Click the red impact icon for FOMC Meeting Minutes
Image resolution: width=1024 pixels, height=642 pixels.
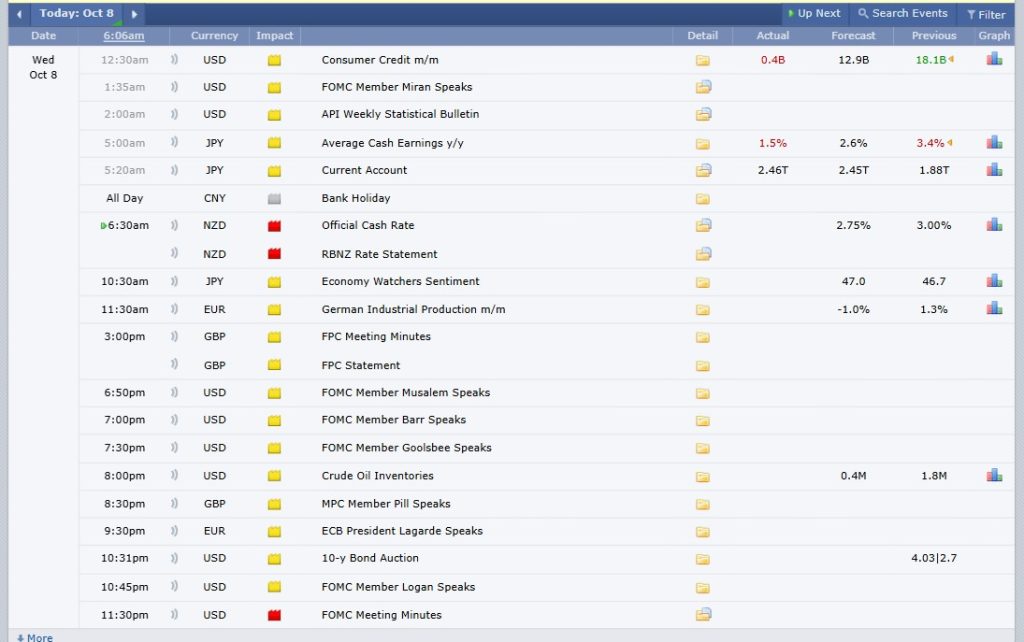click(x=274, y=615)
